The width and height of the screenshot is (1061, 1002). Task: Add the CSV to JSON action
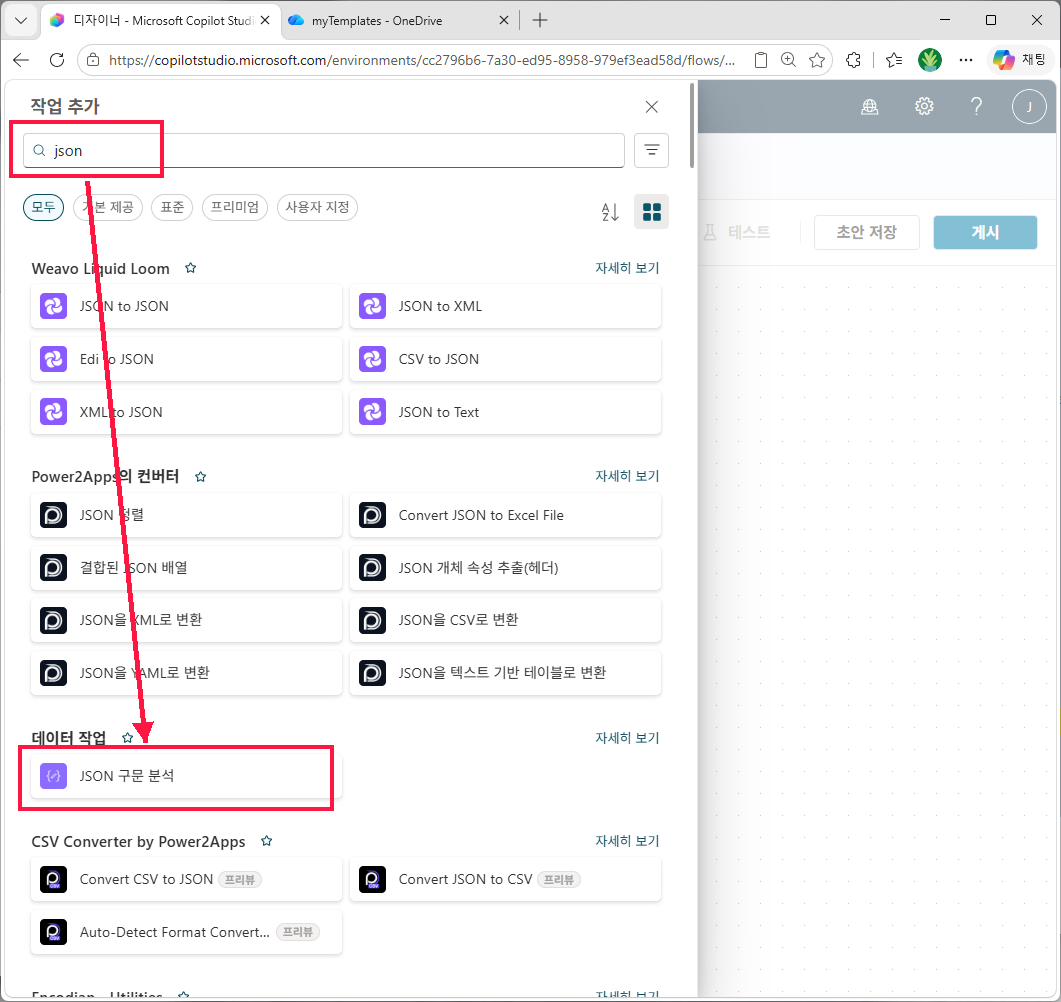(x=505, y=359)
